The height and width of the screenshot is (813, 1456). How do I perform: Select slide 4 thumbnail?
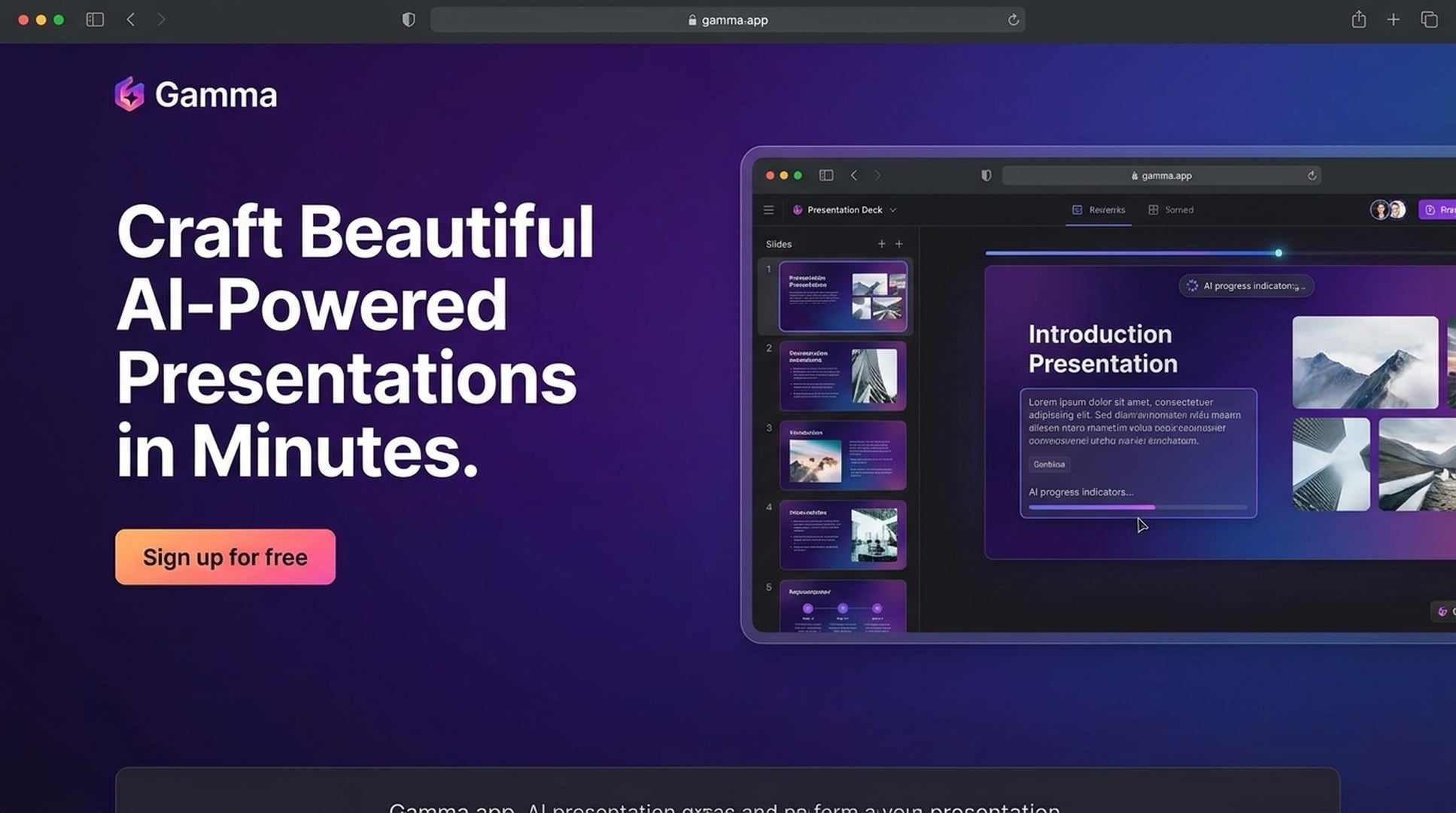843,534
